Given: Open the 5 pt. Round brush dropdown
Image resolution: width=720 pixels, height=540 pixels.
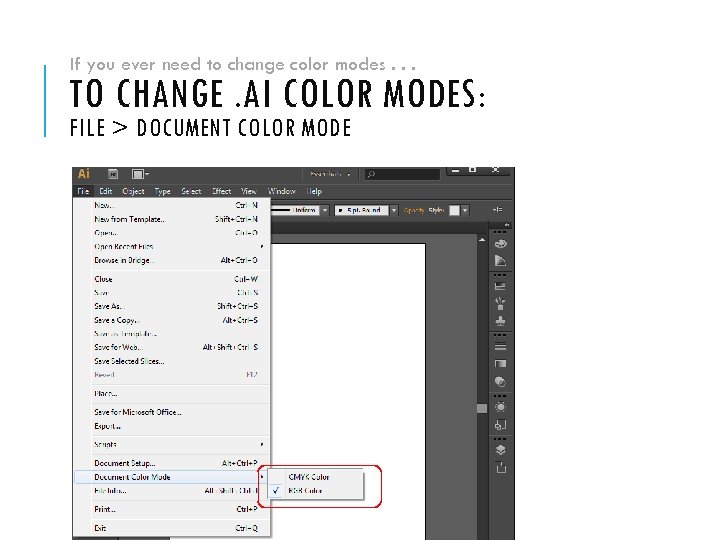Looking at the screenshot, I should [x=394, y=210].
